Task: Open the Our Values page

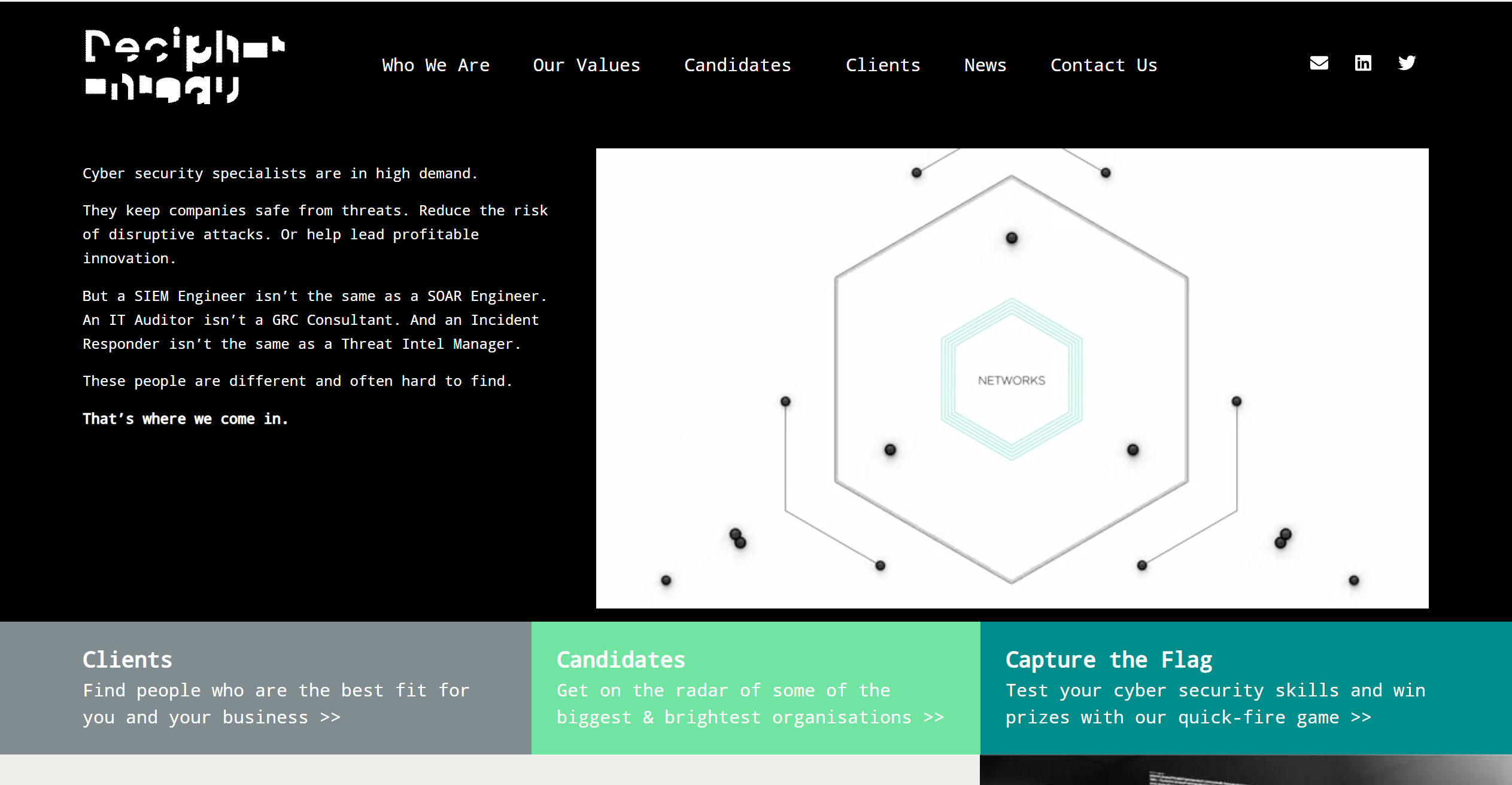Action: (587, 65)
